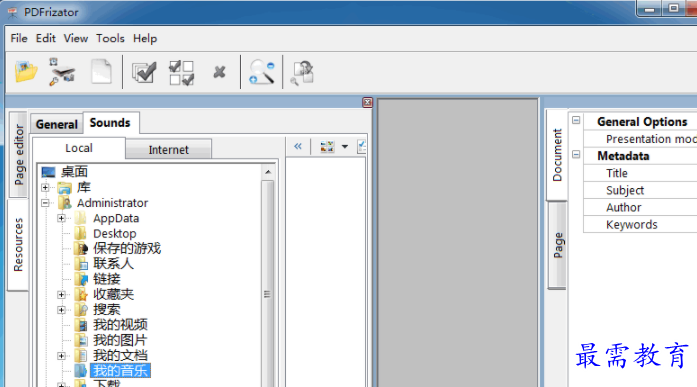Select the 收藏夹 folder
697x387 pixels.
click(113, 294)
